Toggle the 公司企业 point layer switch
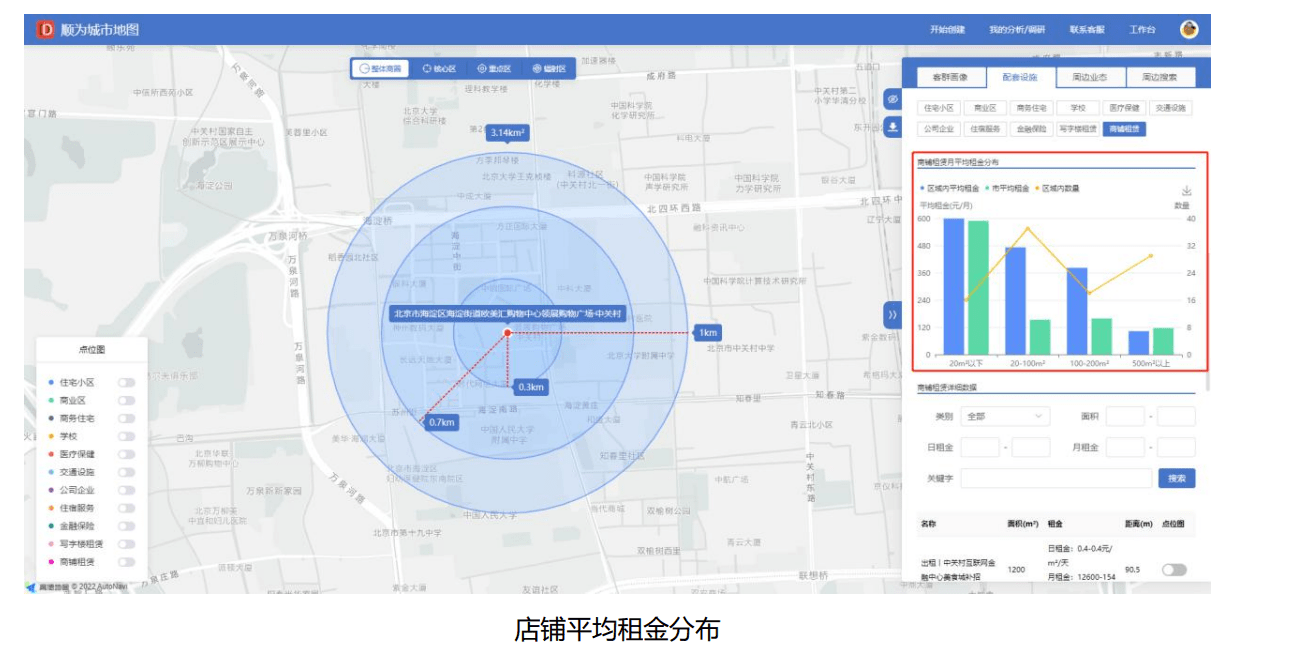 click(126, 490)
